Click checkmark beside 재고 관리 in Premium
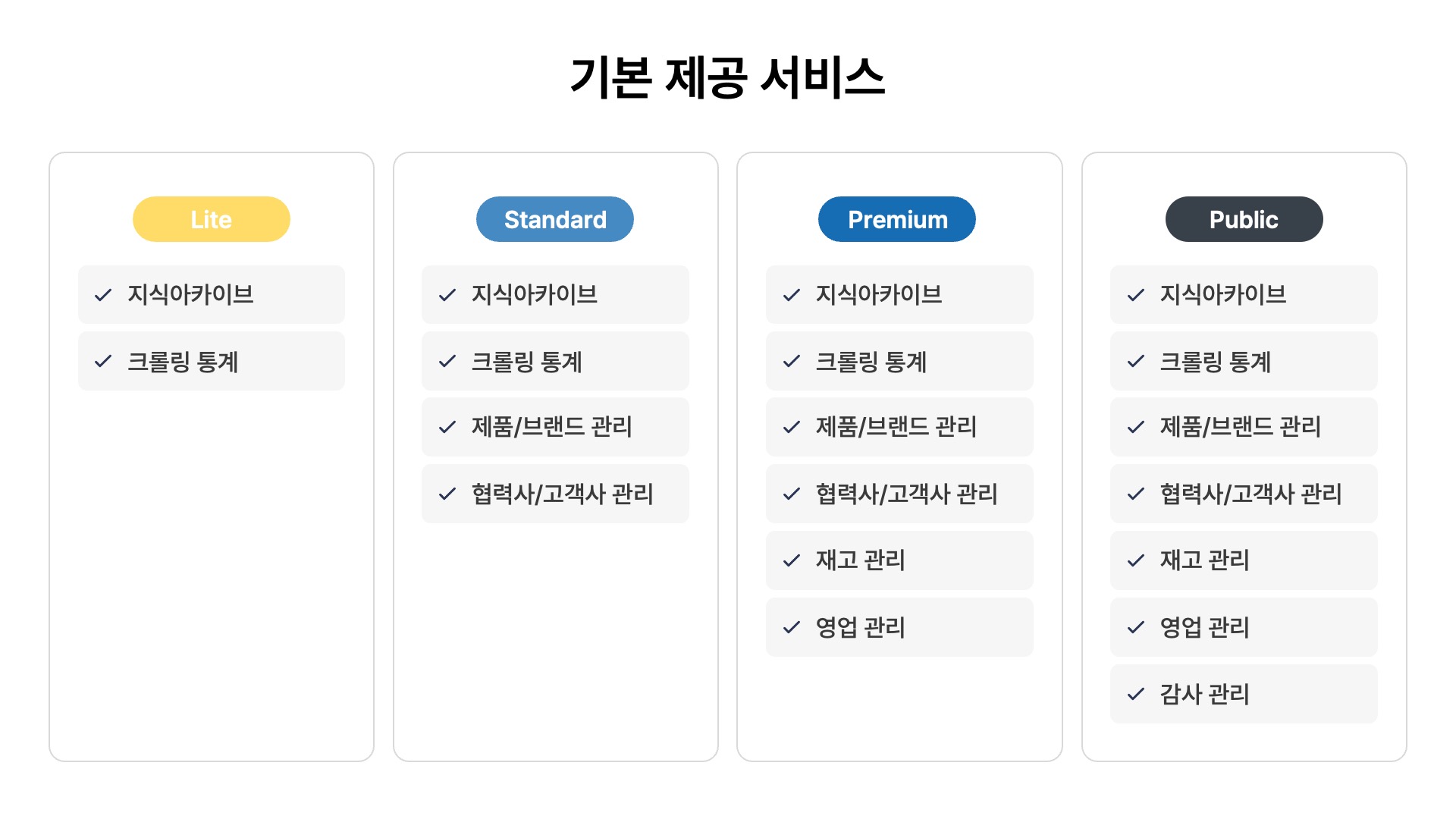 click(792, 561)
